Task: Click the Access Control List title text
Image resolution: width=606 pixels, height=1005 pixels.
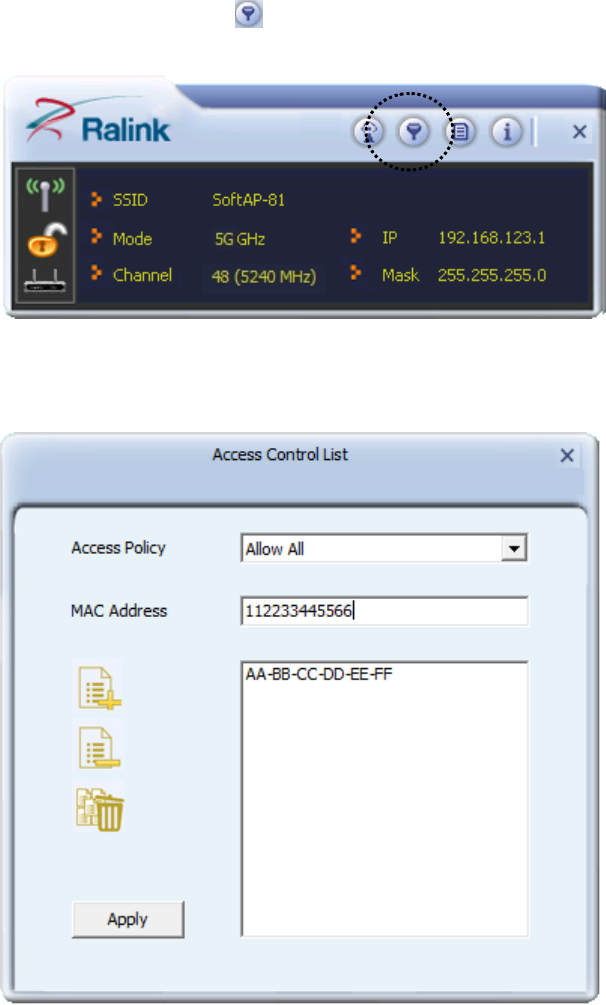Action: tap(280, 454)
